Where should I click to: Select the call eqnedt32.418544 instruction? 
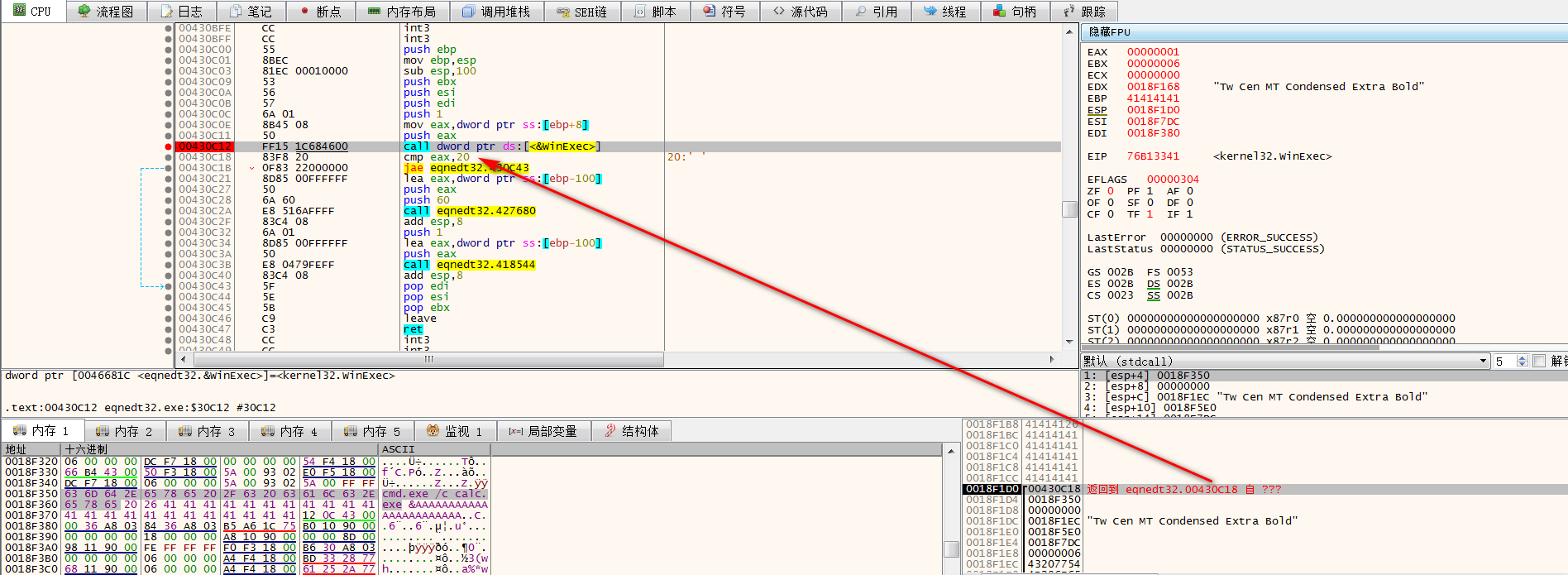pos(469,265)
